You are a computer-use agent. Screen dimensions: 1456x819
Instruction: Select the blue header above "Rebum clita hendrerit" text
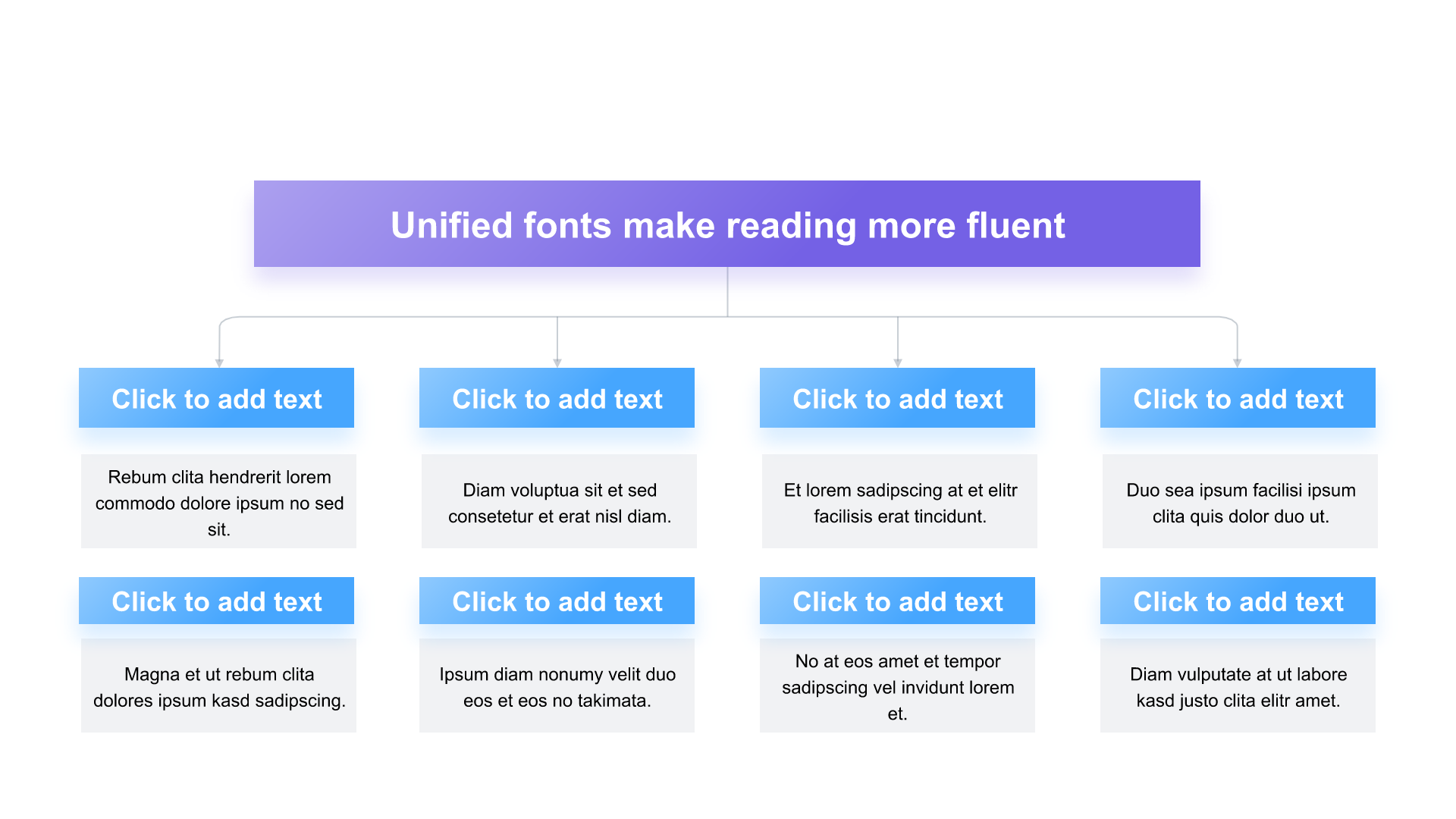pos(216,398)
